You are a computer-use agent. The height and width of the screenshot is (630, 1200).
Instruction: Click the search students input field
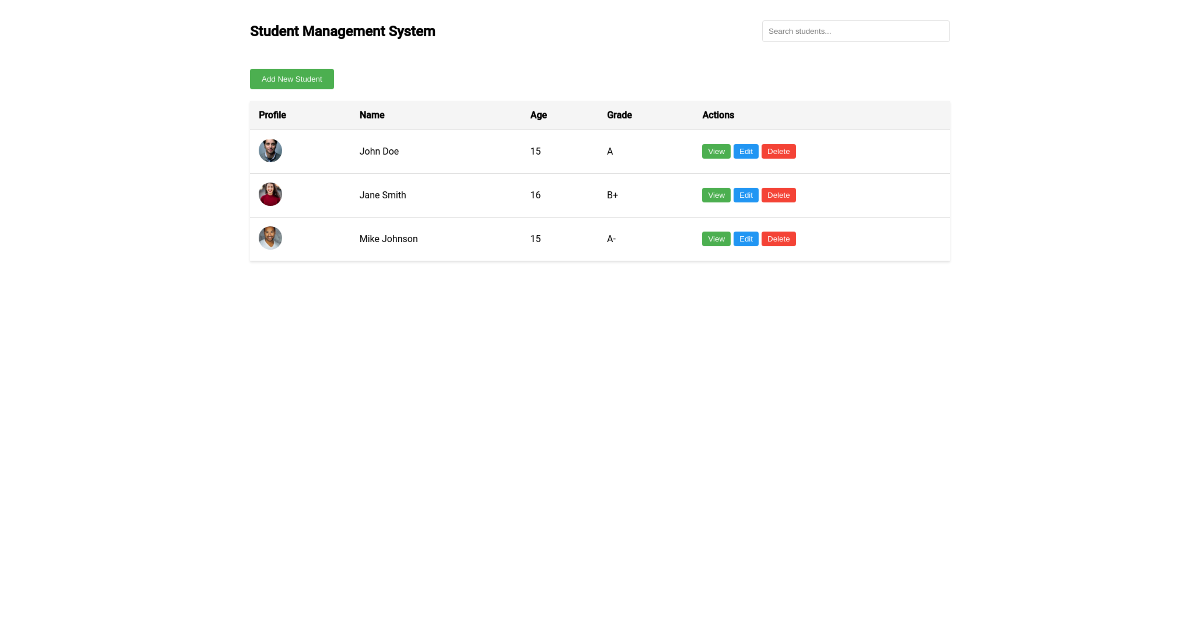[855, 31]
